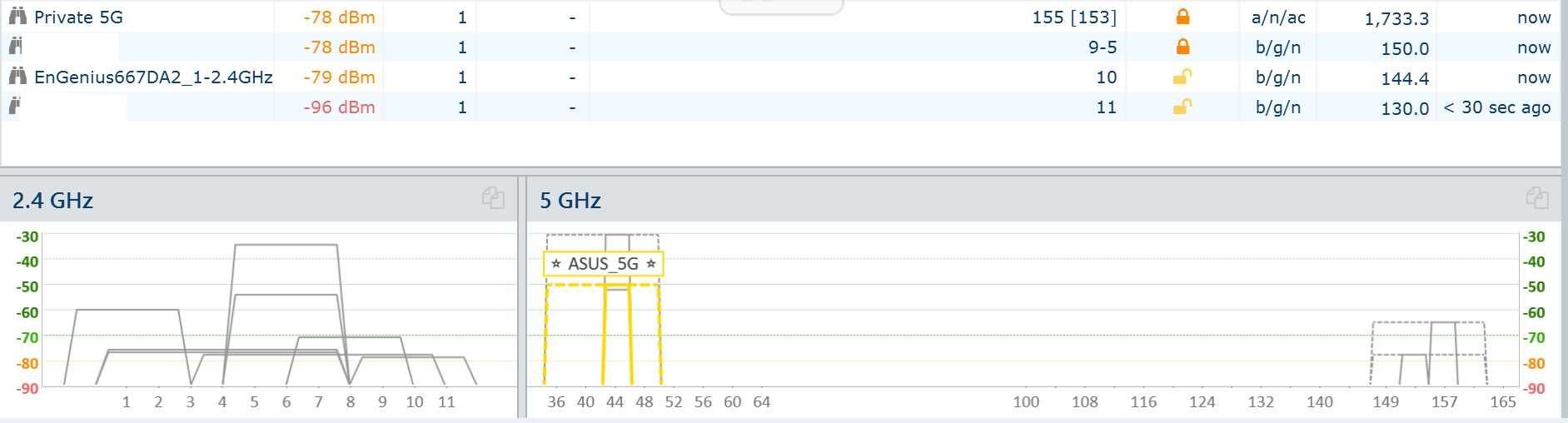Copy the 2.4 GHz graph using its copy icon
Image resolution: width=1568 pixels, height=423 pixels.
click(493, 198)
